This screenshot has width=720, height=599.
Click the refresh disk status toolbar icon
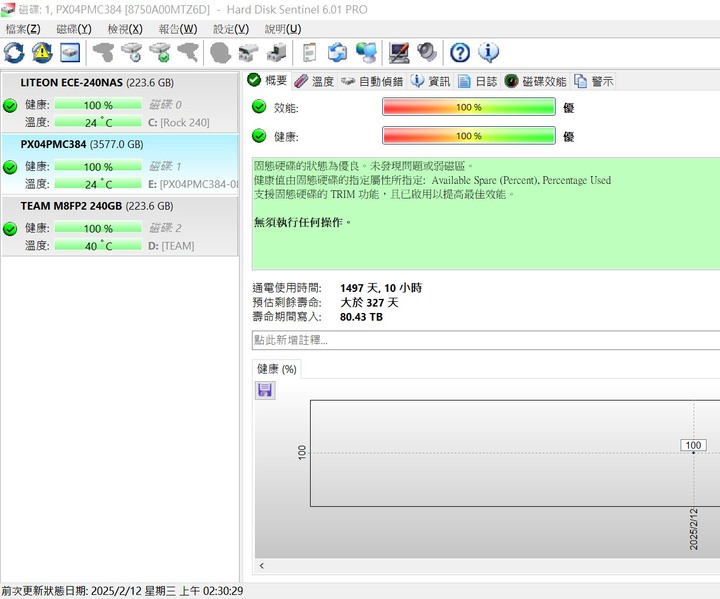coord(14,52)
